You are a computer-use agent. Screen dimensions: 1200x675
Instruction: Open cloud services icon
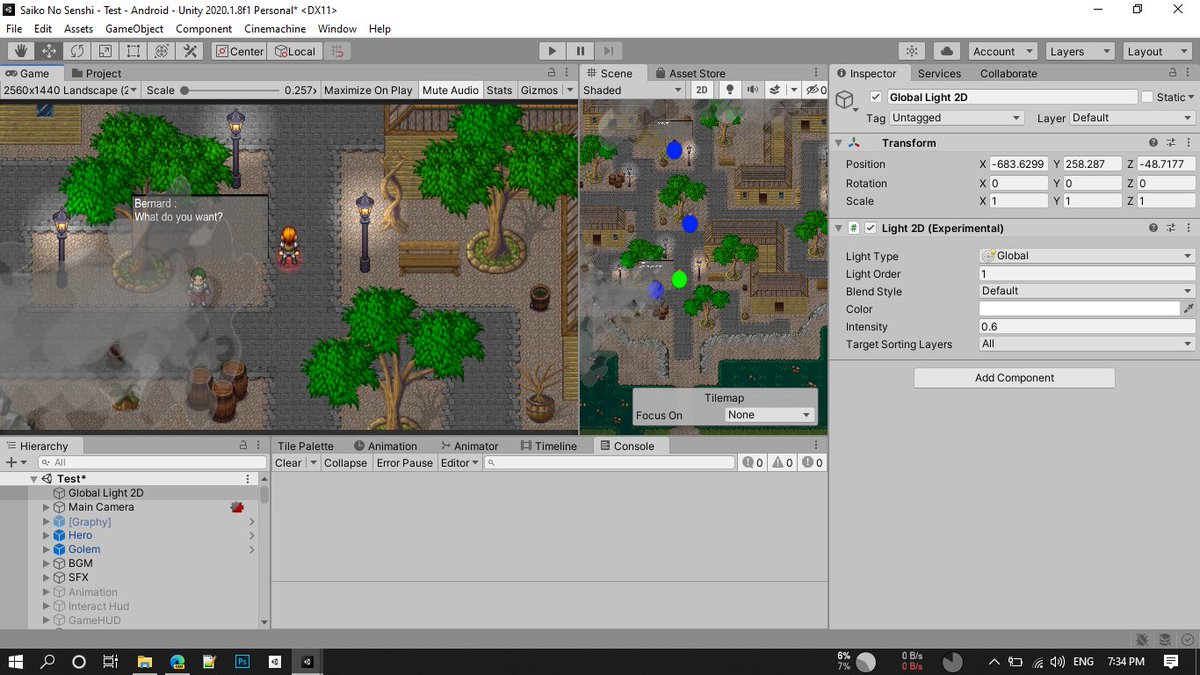pos(947,51)
